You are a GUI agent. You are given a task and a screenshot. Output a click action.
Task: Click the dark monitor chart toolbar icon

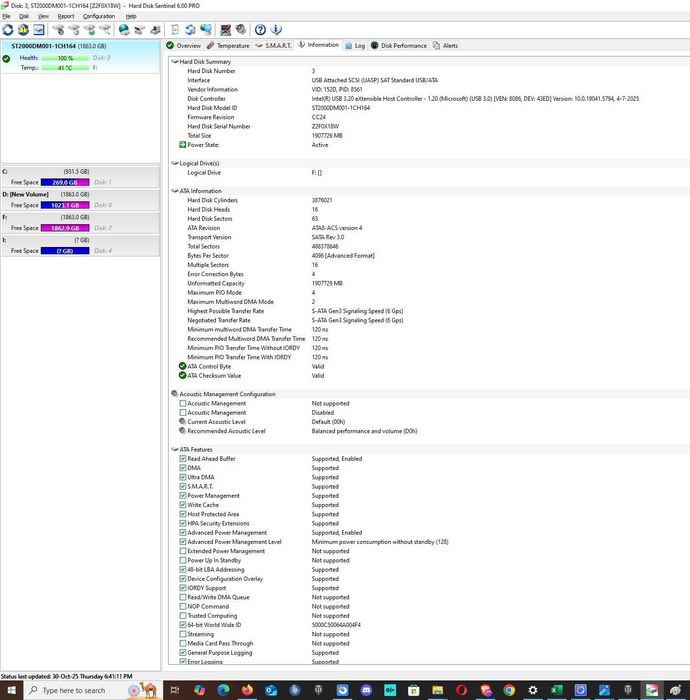click(225, 30)
